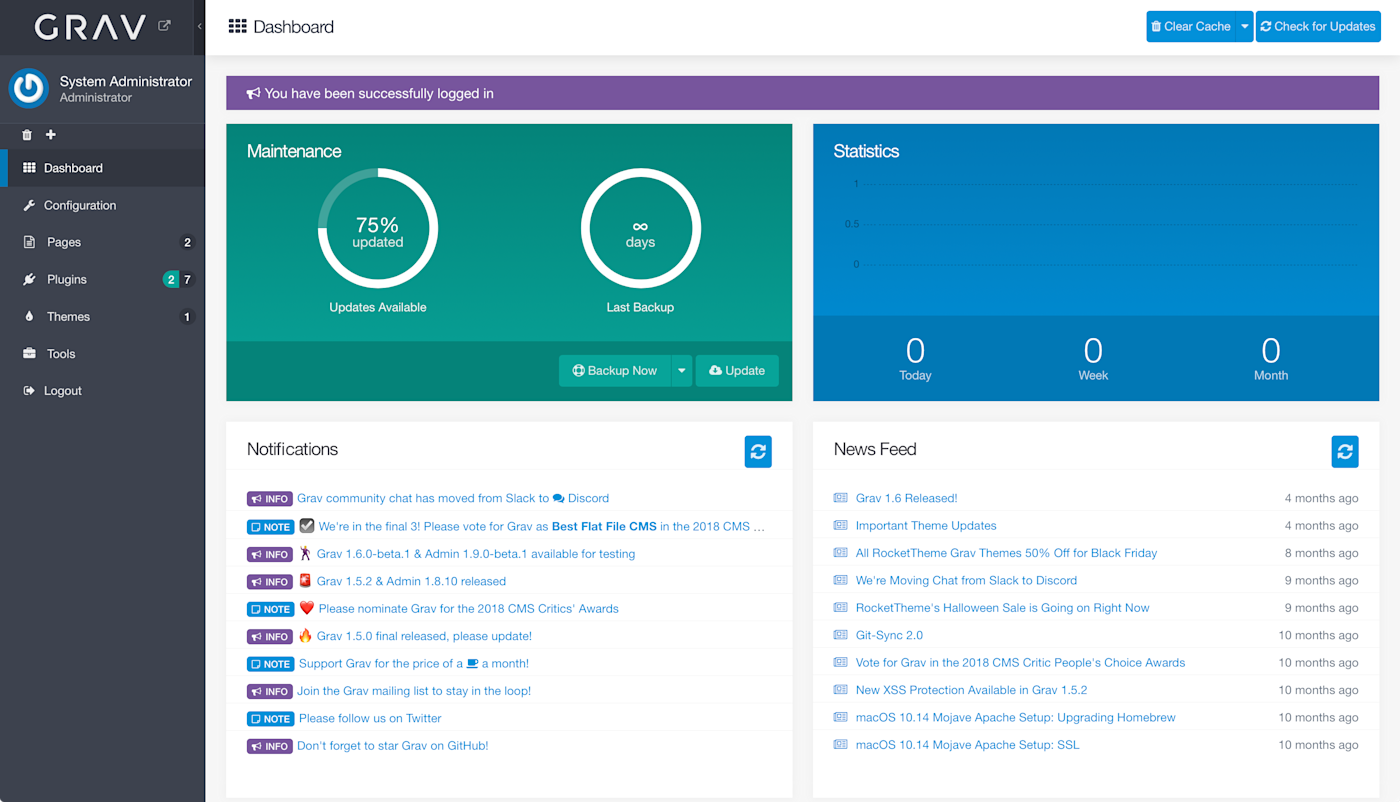This screenshot has width=1400, height=802.
Task: Click the Themes count badge showing 1
Action: [x=187, y=317]
